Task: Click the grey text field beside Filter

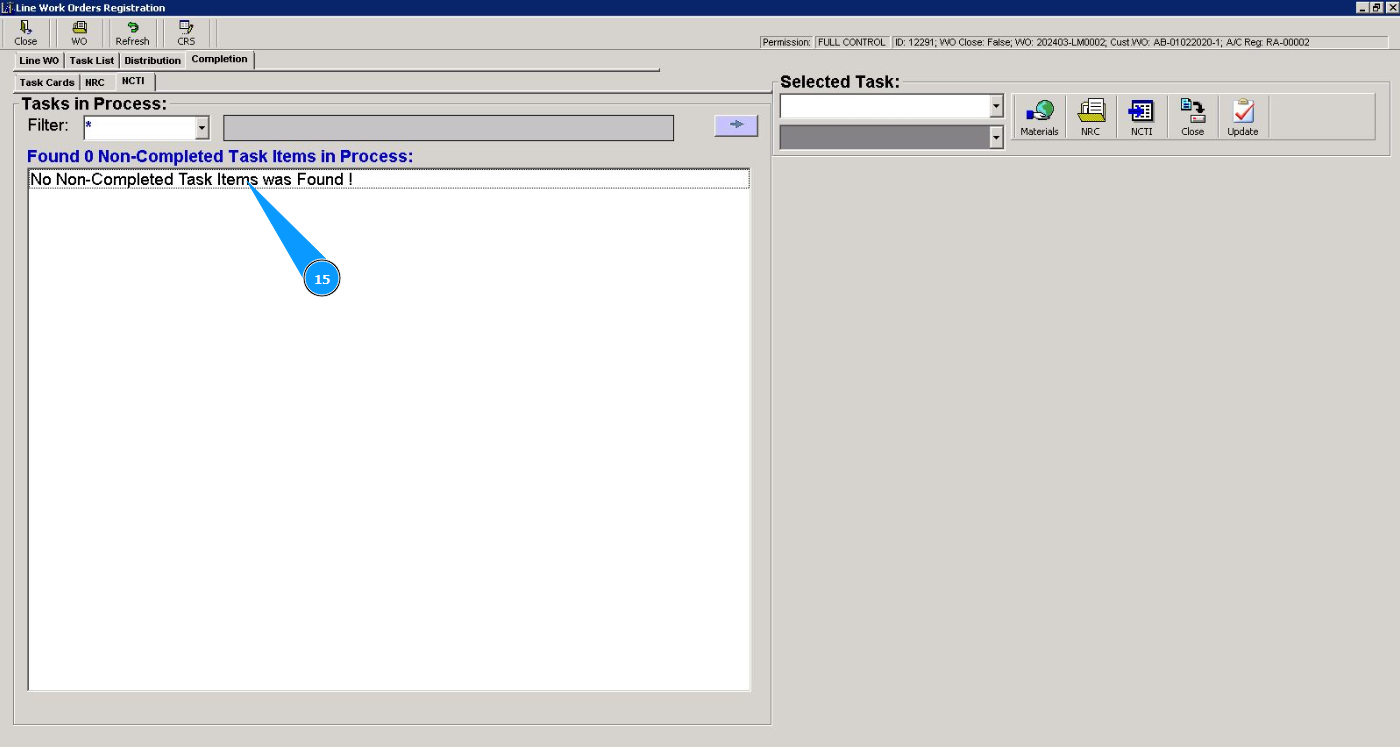Action: click(448, 128)
